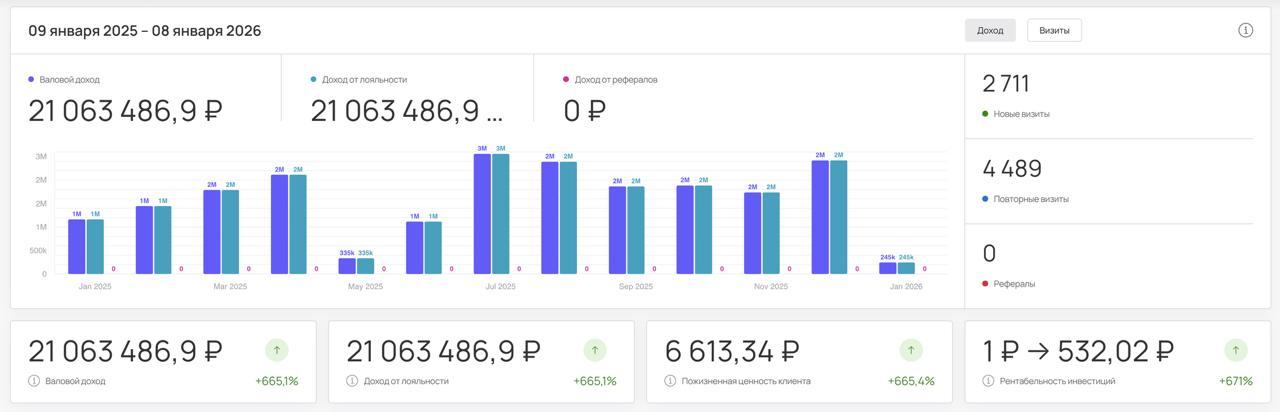Click the teal bar for Sep 2025
The width and height of the screenshot is (1280, 412).
pyautogui.click(x=636, y=230)
